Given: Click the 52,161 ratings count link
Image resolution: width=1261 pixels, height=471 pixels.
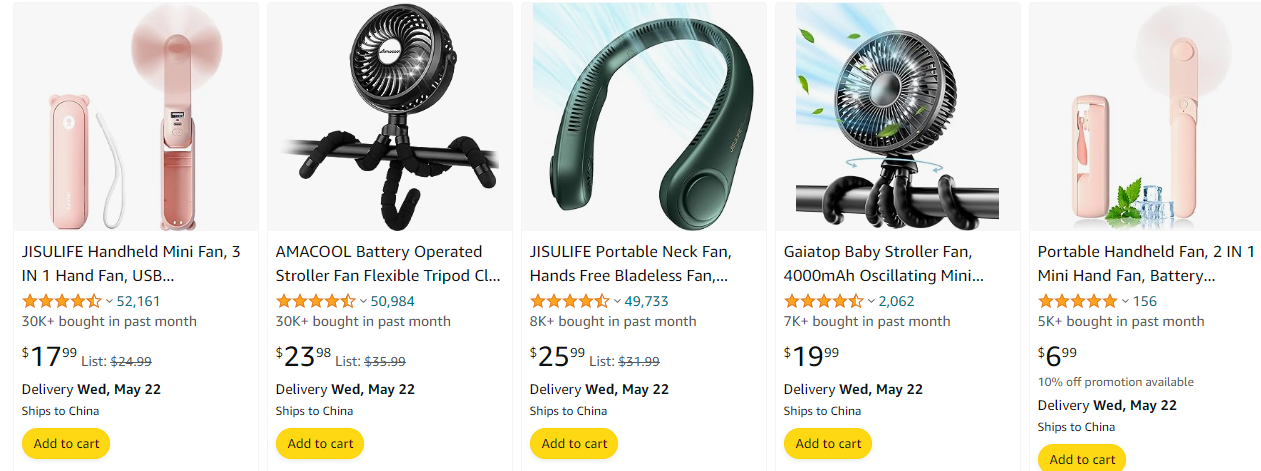Looking at the screenshot, I should click(139, 301).
